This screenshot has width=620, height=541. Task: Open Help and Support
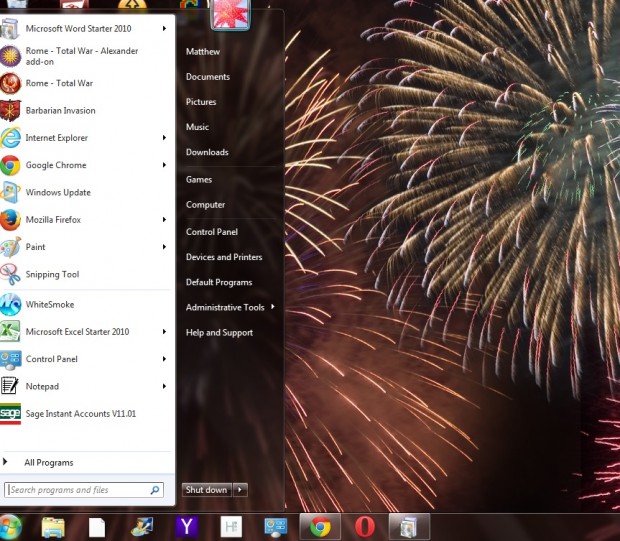[x=219, y=333]
